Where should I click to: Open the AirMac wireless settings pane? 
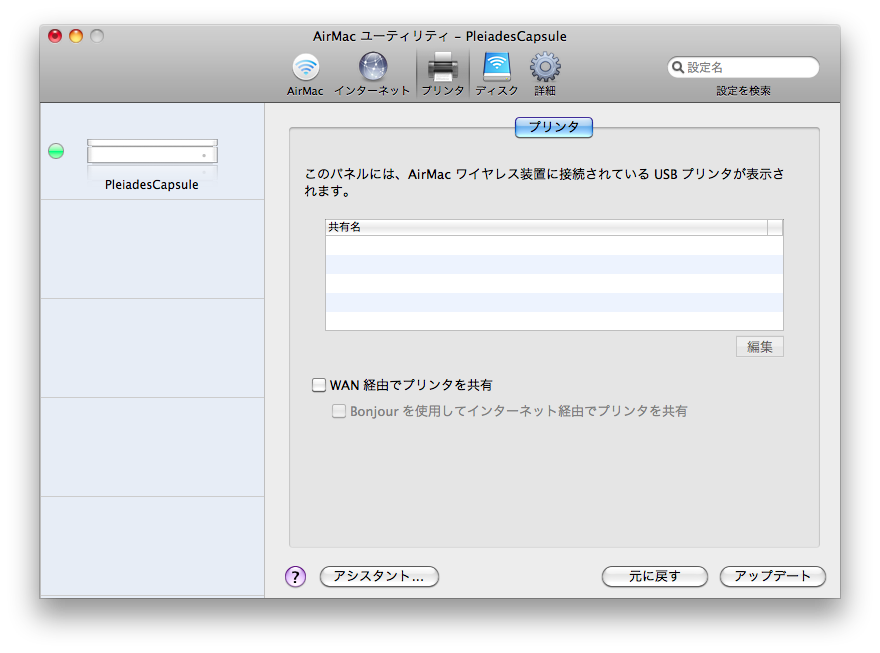pyautogui.click(x=305, y=75)
